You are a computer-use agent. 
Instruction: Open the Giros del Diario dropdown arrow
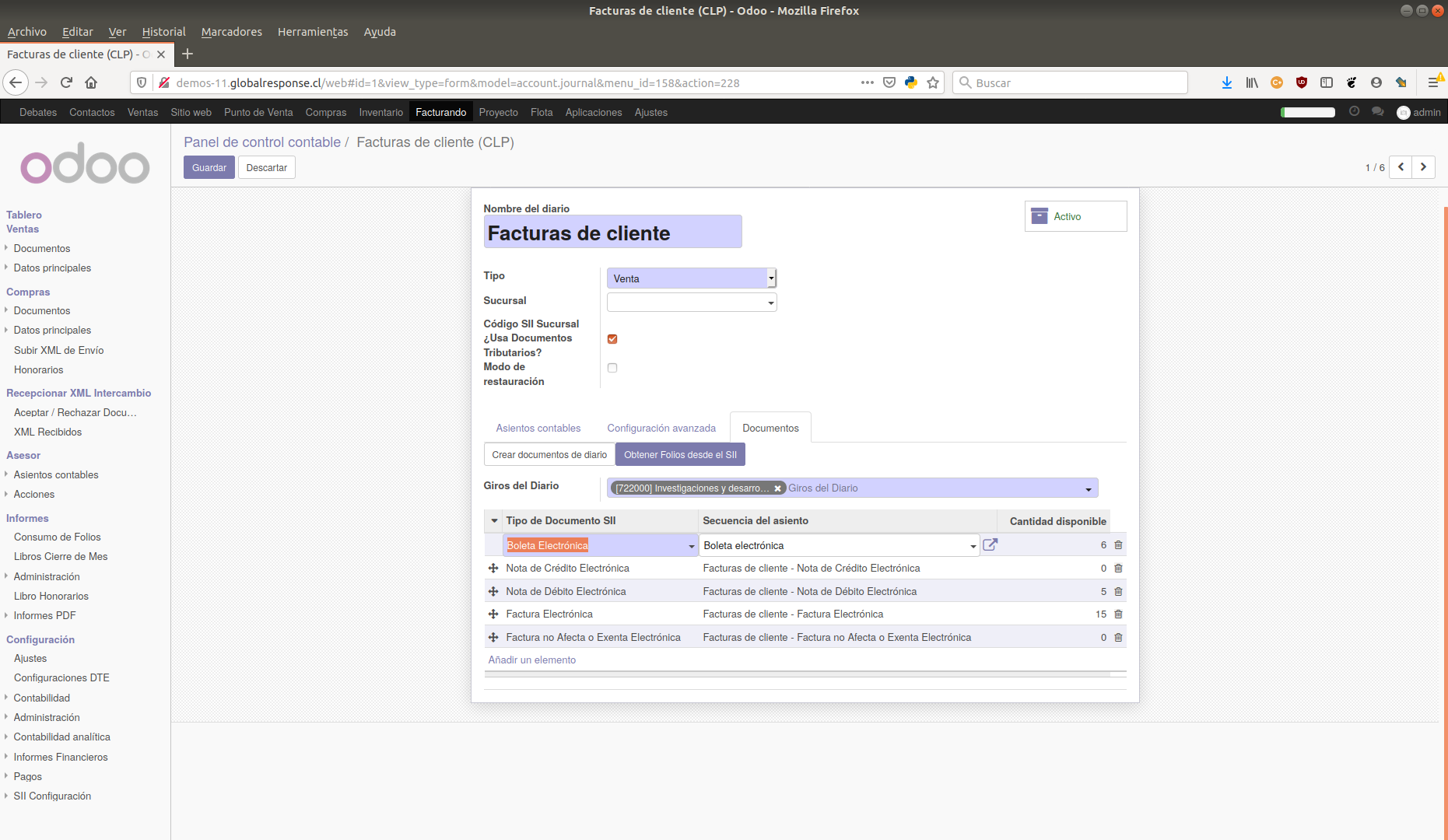point(1088,488)
